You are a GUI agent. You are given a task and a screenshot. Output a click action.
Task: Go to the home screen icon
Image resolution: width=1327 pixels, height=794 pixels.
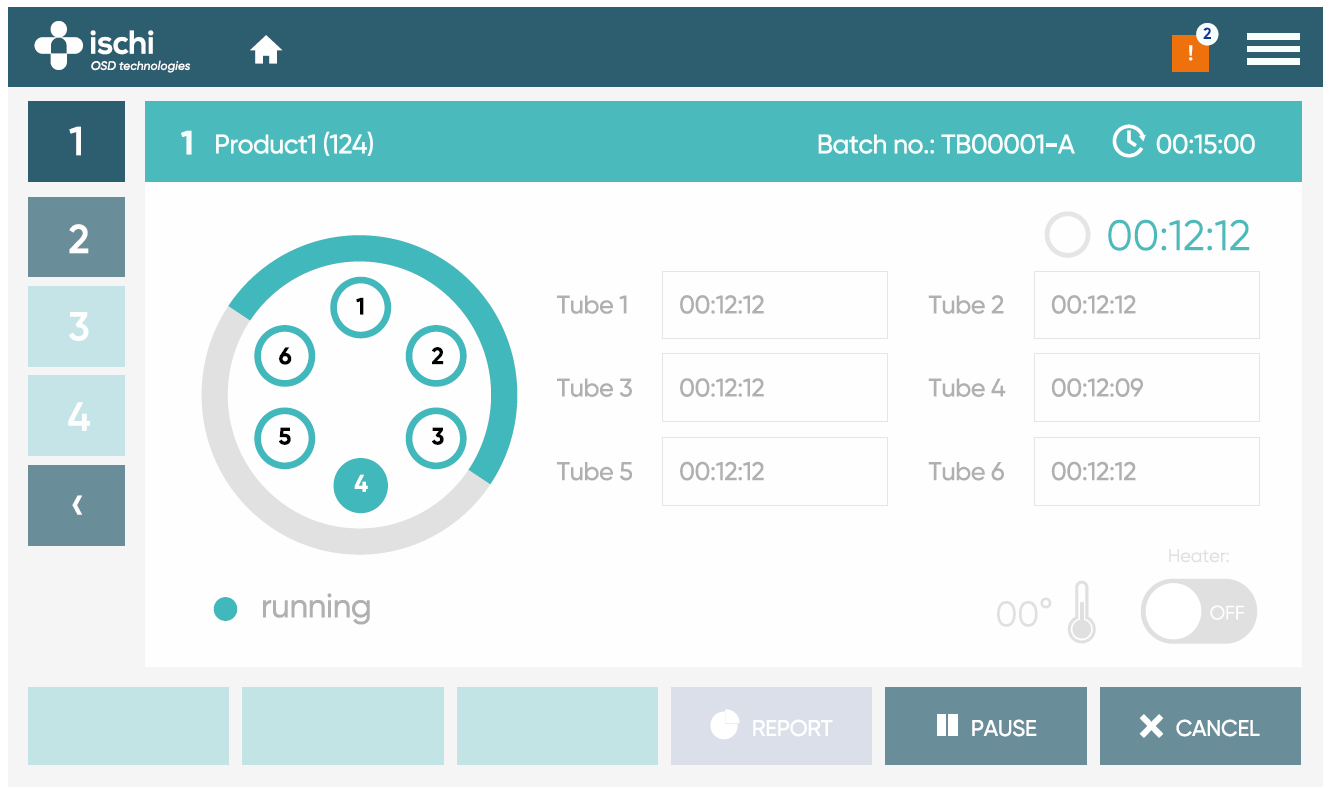(266, 49)
